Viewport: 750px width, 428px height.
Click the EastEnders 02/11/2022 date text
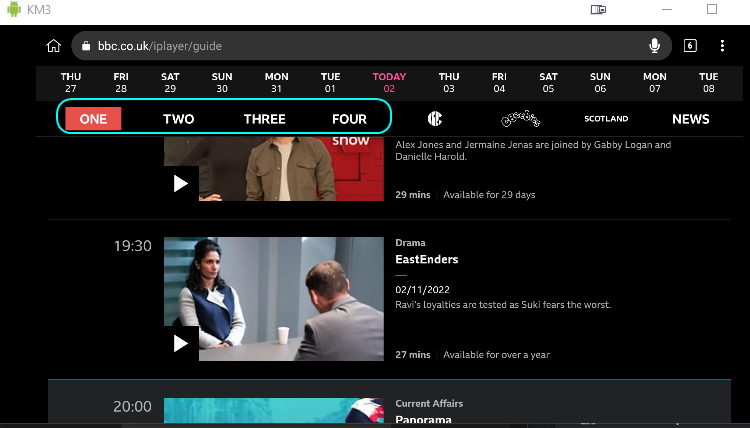[422, 289]
